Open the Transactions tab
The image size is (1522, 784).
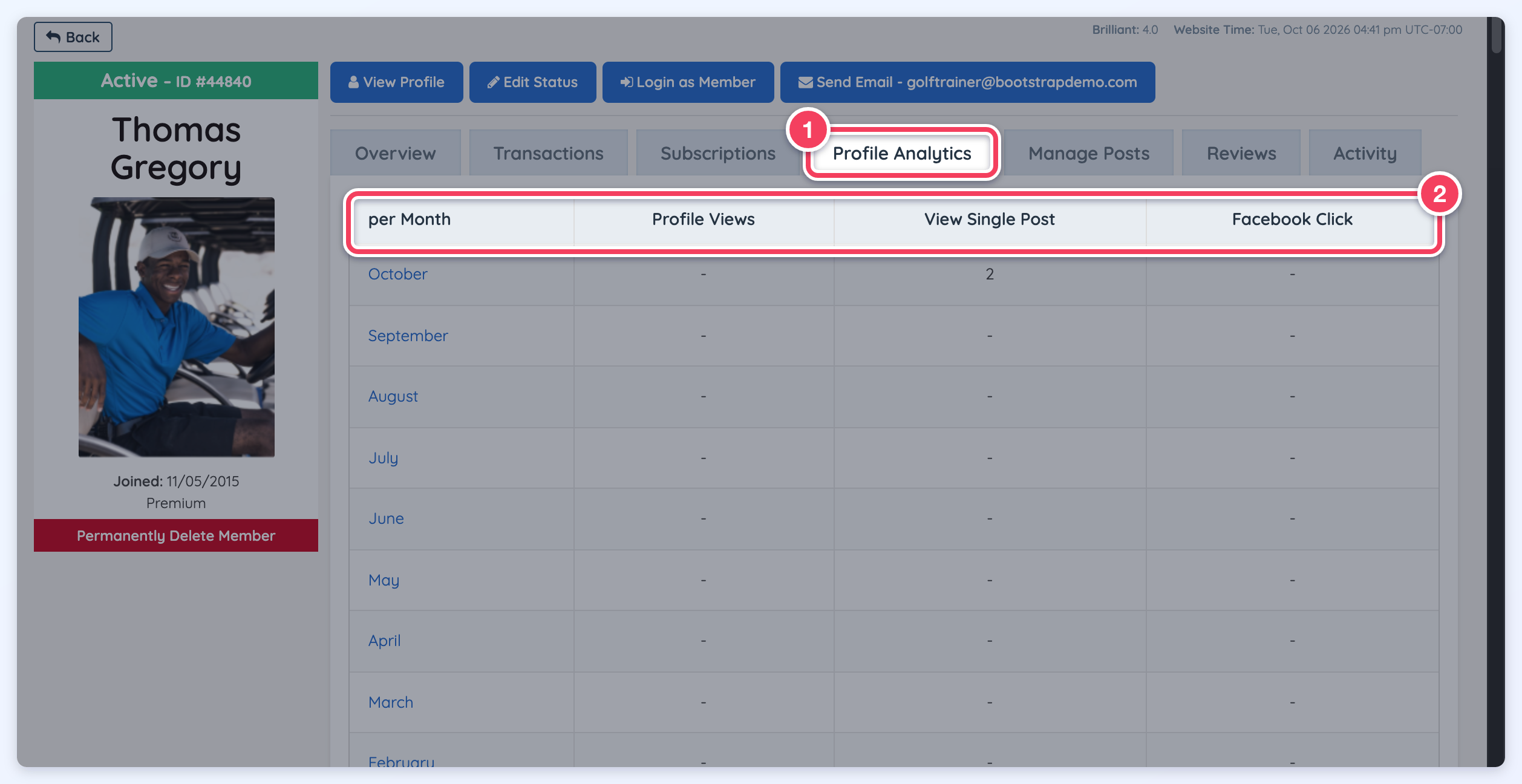click(548, 153)
